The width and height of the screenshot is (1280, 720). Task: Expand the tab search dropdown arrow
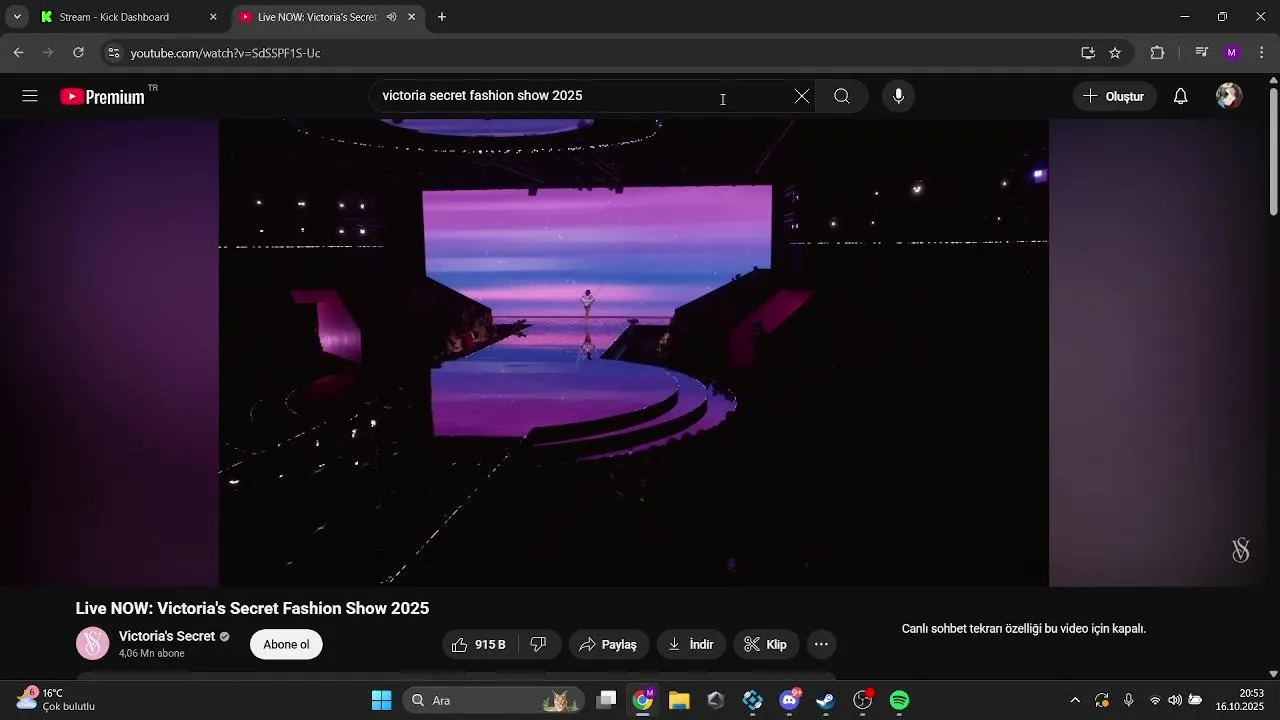pyautogui.click(x=17, y=17)
